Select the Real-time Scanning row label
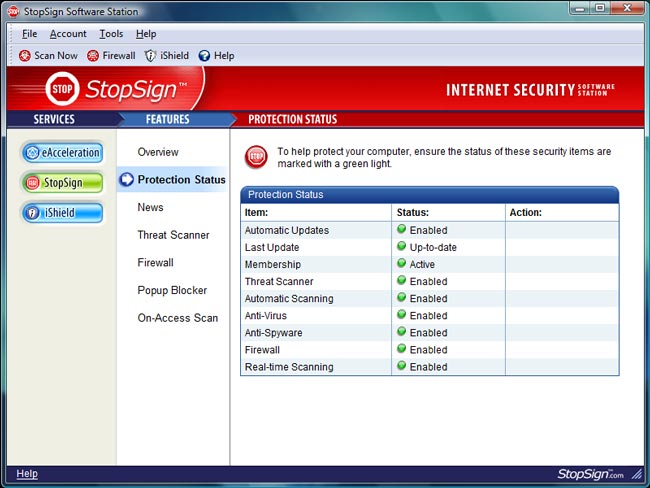650x488 pixels. [x=289, y=367]
